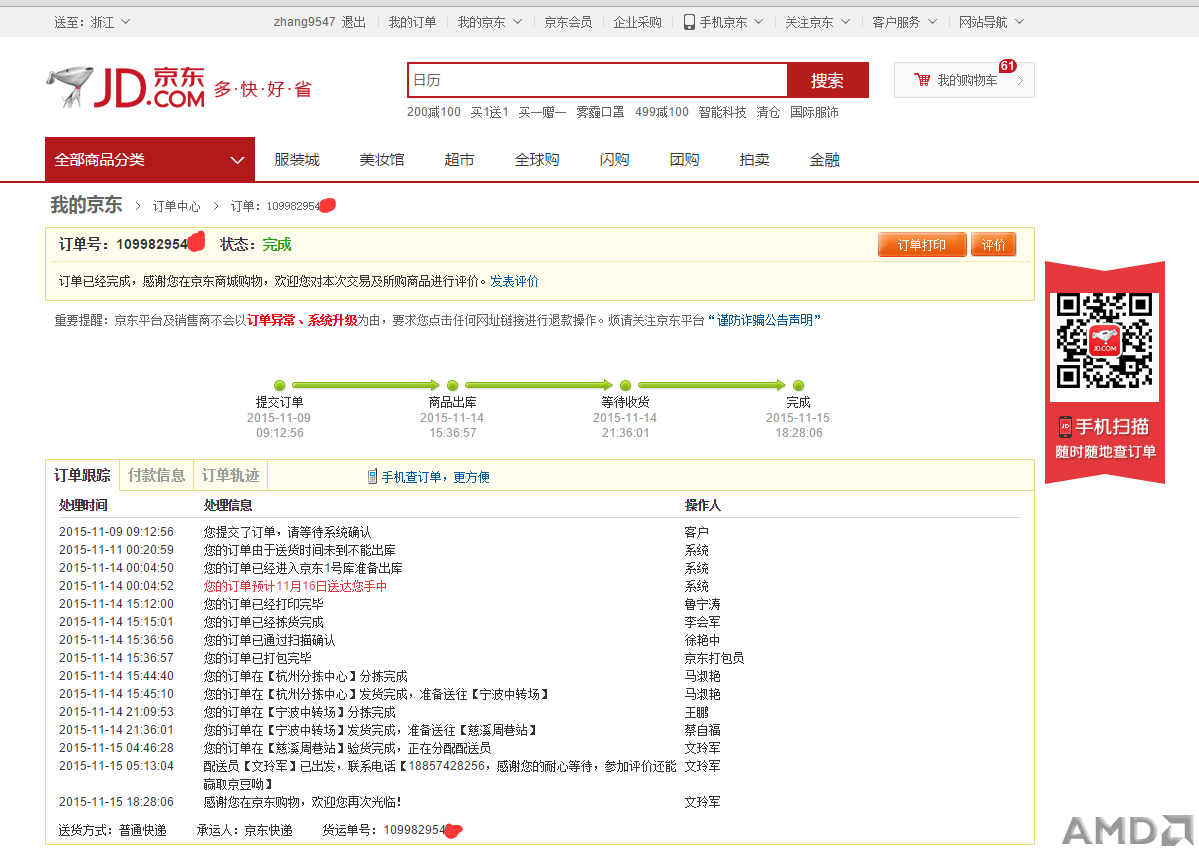
Task: Open the 京东会员 link
Action: 568,22
